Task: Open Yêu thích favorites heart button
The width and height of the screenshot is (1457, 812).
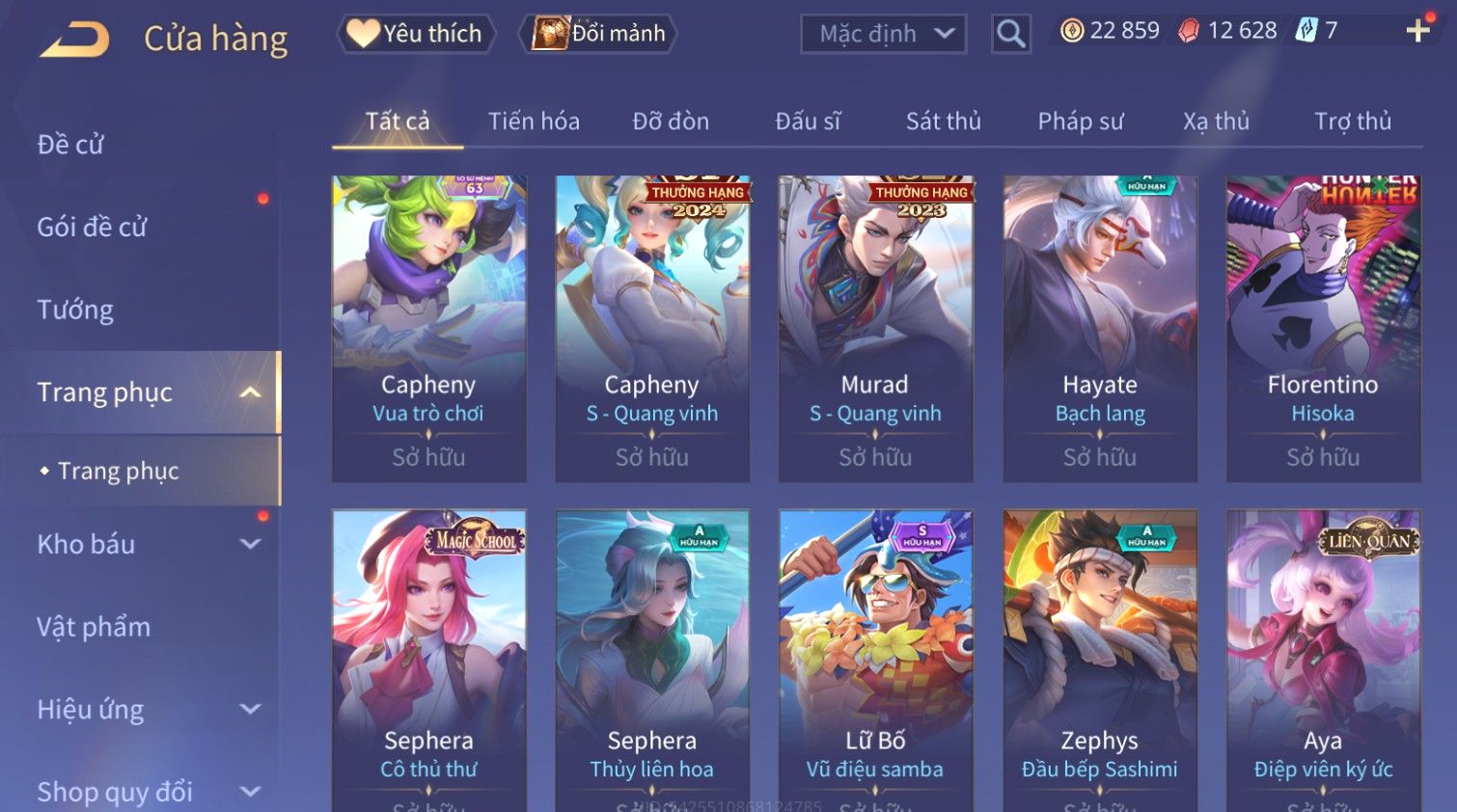Action: pyautogui.click(x=416, y=34)
